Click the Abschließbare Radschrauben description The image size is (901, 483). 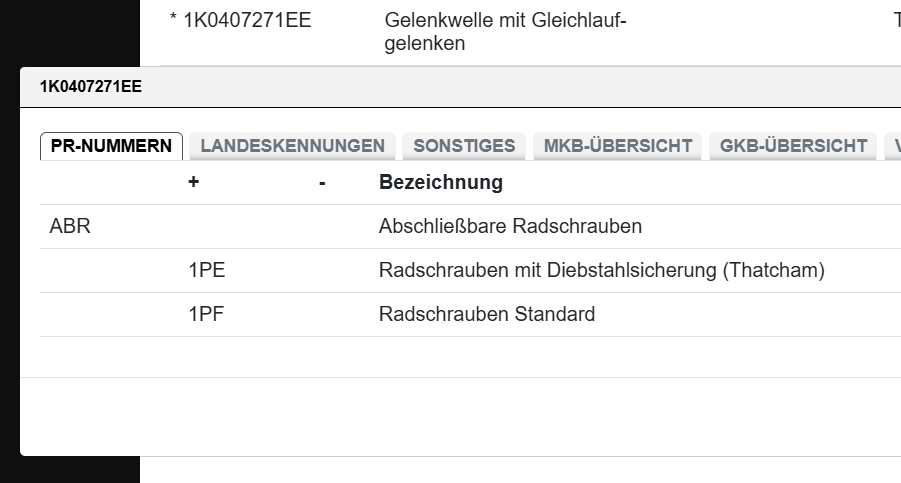click(x=510, y=227)
